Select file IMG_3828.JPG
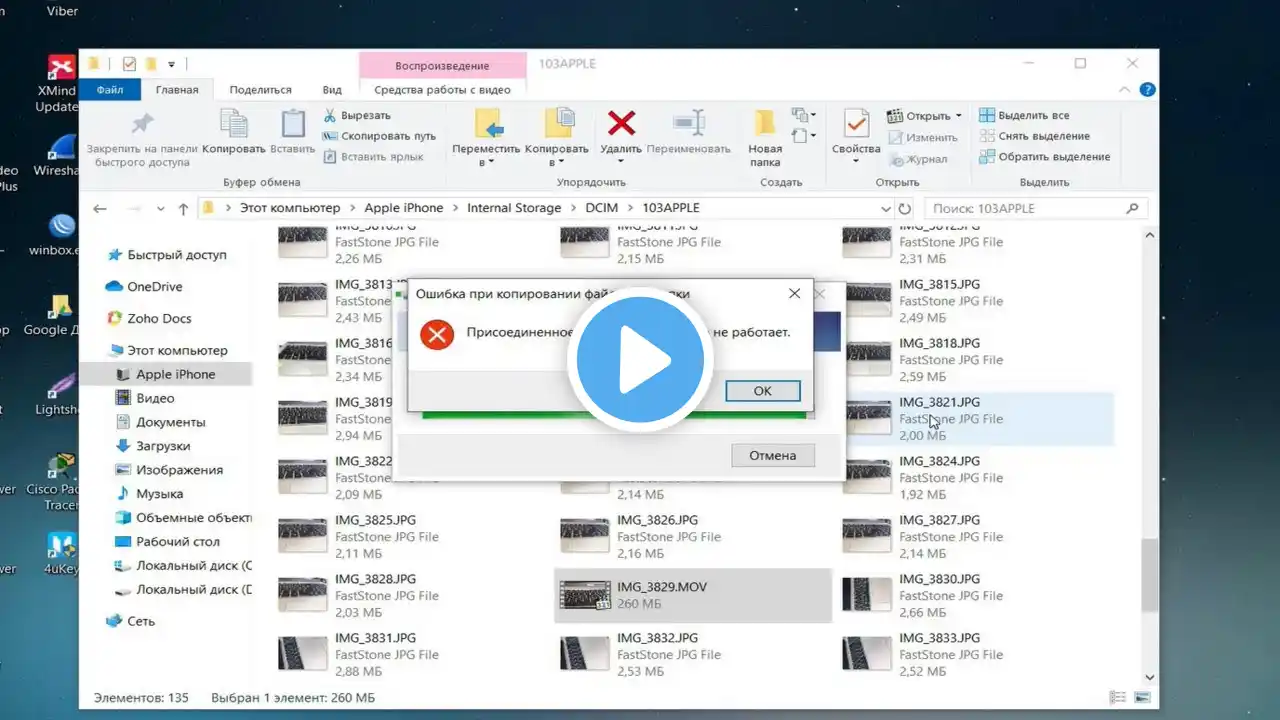 [410, 596]
